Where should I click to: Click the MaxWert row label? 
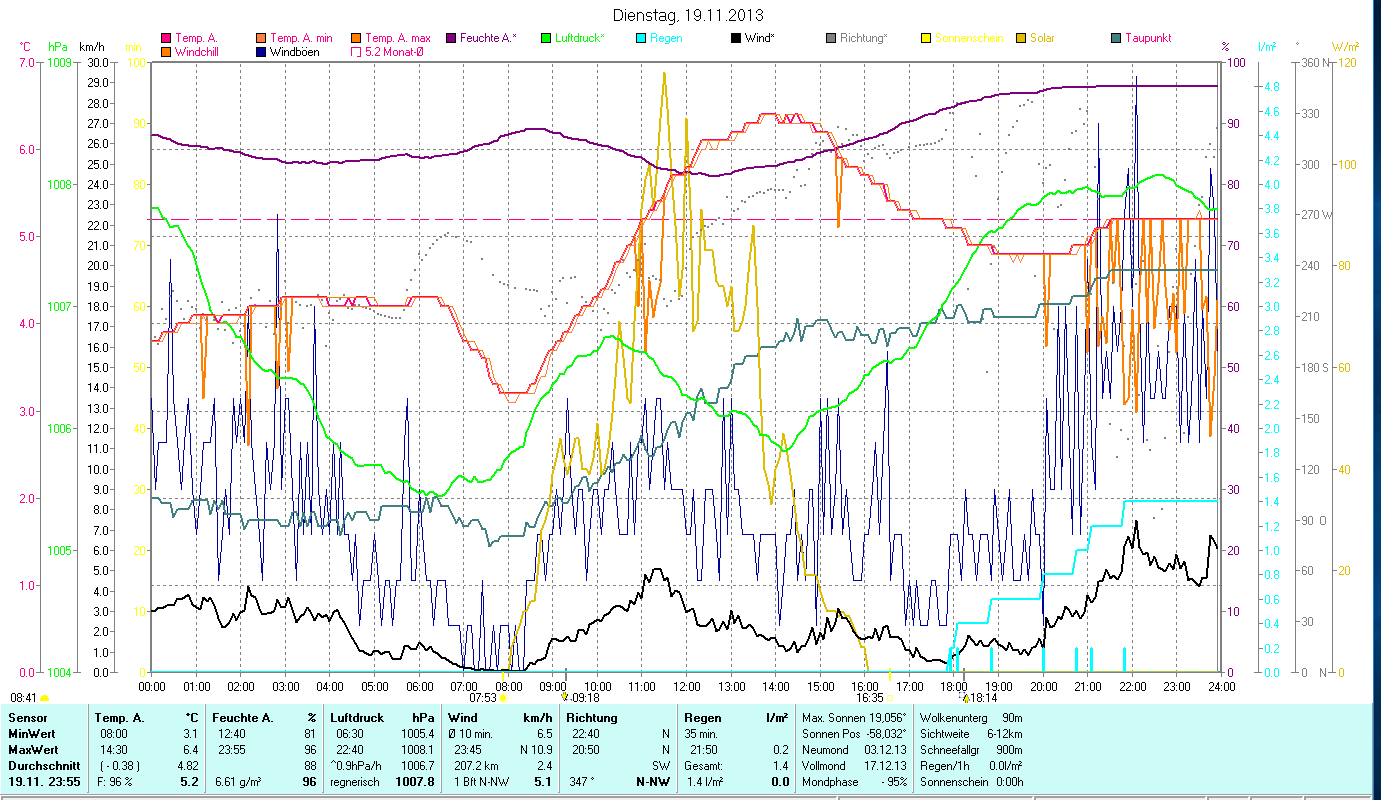coord(33,750)
